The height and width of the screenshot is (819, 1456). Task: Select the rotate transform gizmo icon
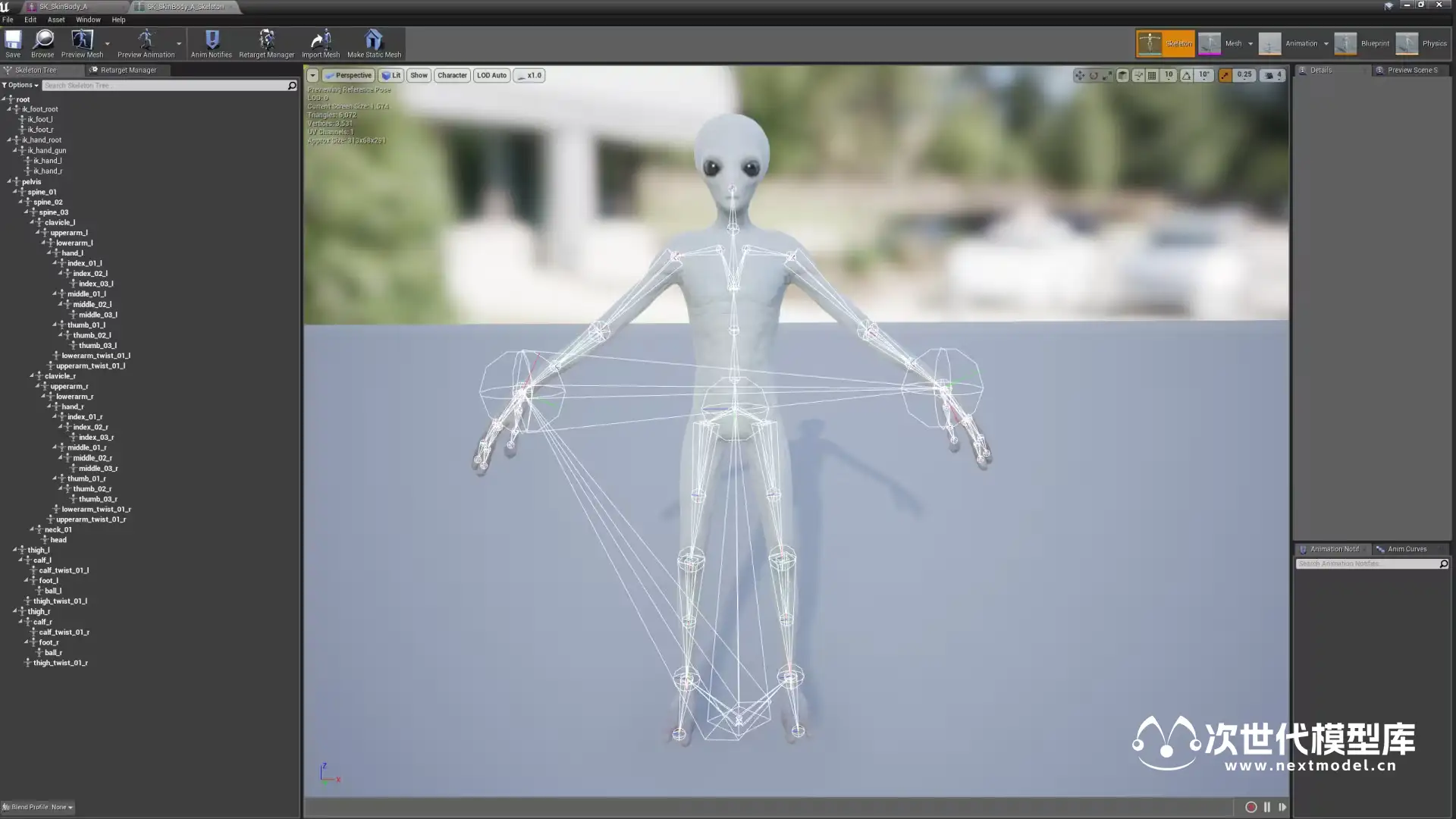pyautogui.click(x=1094, y=75)
